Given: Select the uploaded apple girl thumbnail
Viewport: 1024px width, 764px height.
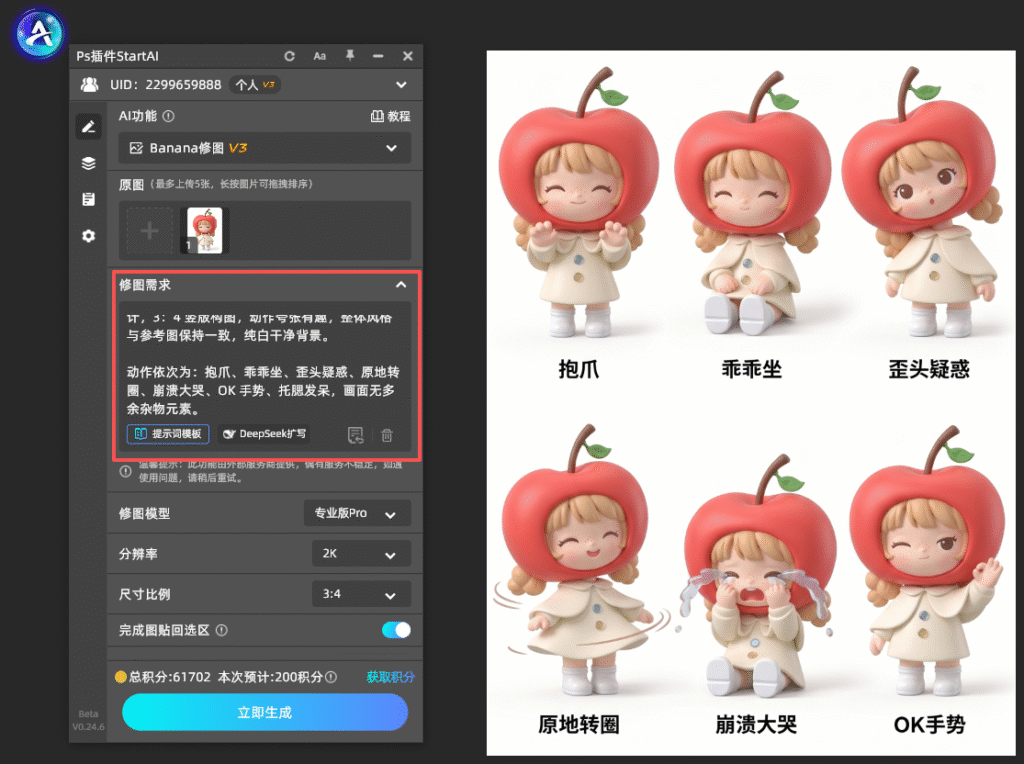Looking at the screenshot, I should (204, 231).
